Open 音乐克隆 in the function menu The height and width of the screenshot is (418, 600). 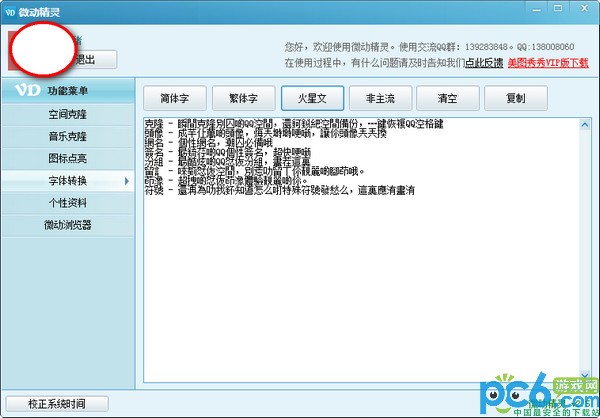click(x=68, y=137)
